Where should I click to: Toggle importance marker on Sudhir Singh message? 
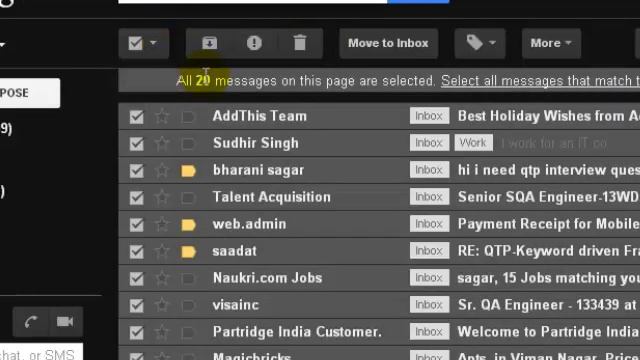188,144
